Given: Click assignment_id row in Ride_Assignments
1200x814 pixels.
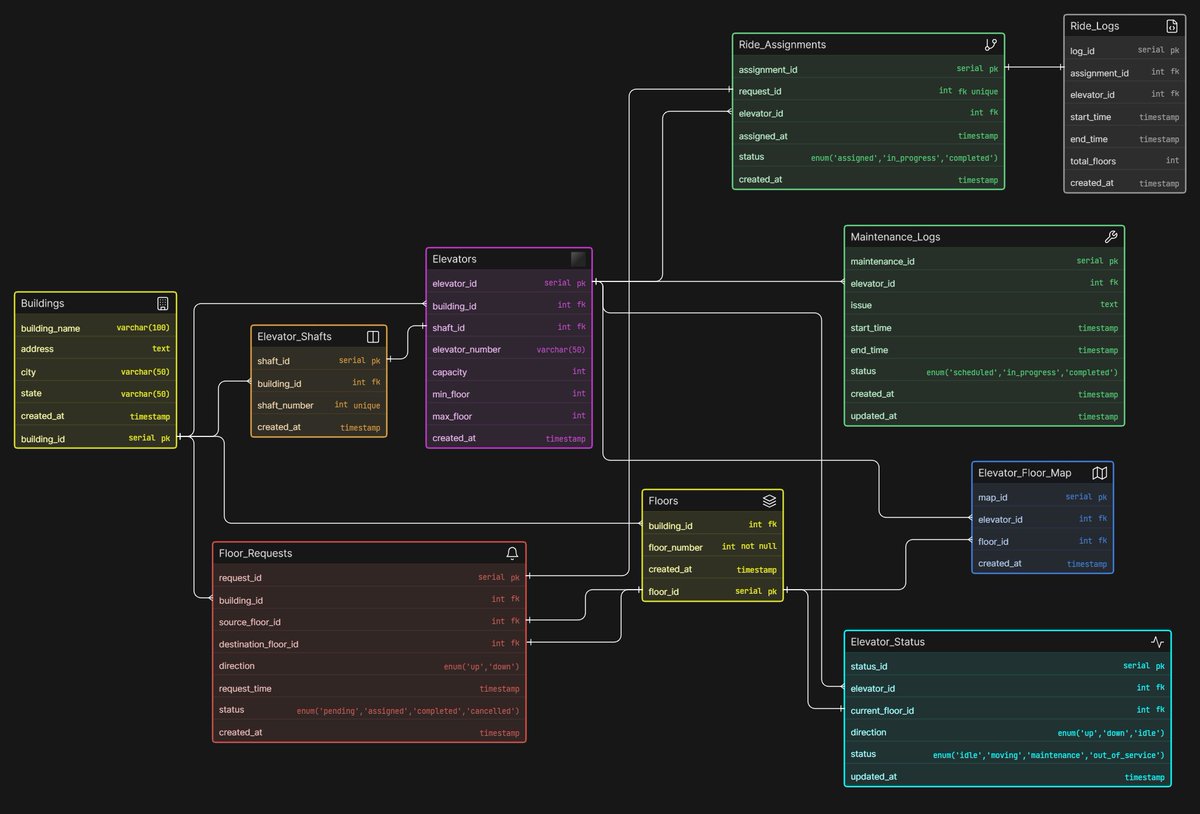Looking at the screenshot, I should tap(868, 70).
